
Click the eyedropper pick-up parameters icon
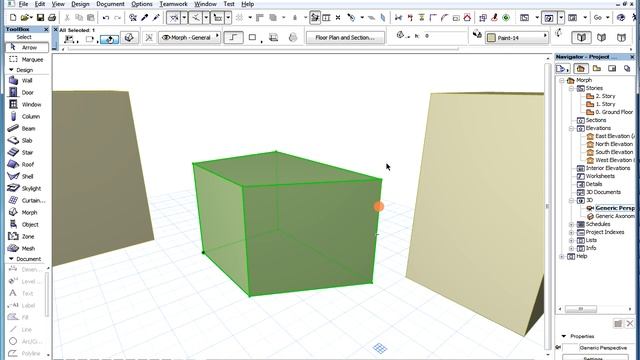pyautogui.click(x=144, y=18)
